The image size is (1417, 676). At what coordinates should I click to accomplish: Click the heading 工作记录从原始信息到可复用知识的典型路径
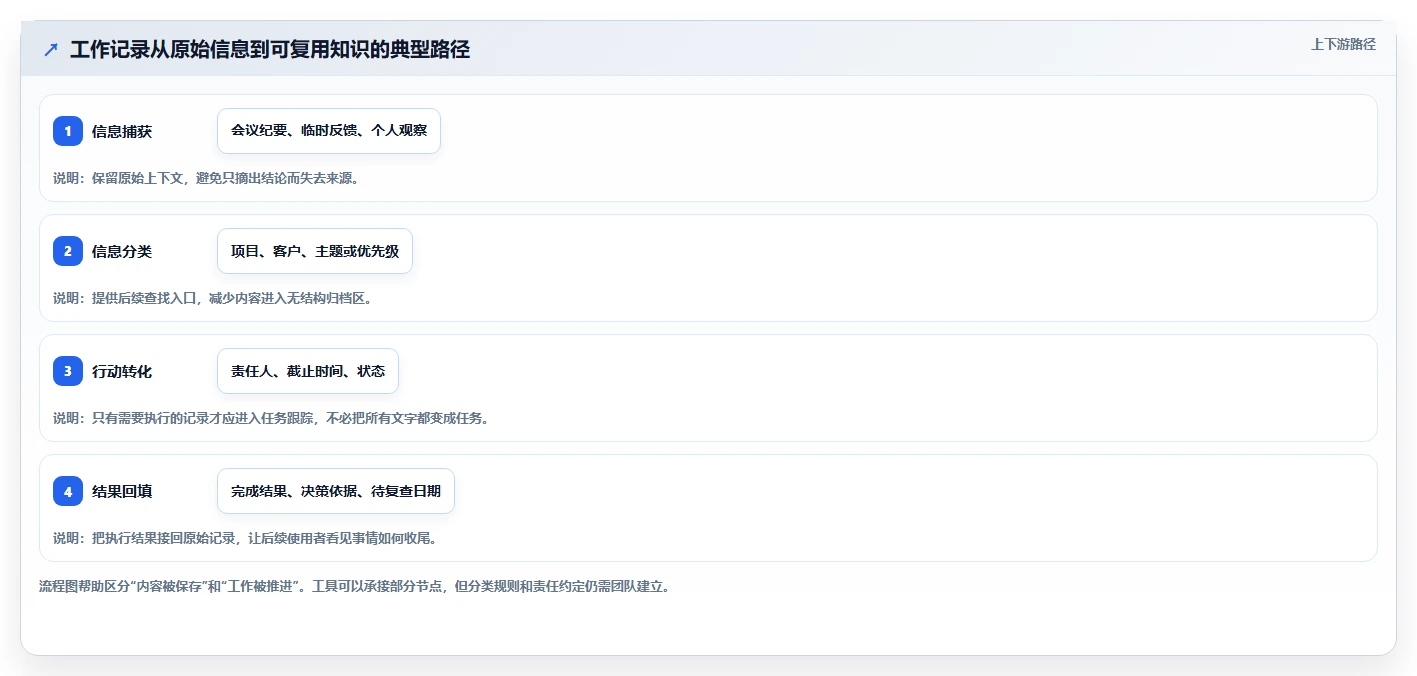[270, 49]
